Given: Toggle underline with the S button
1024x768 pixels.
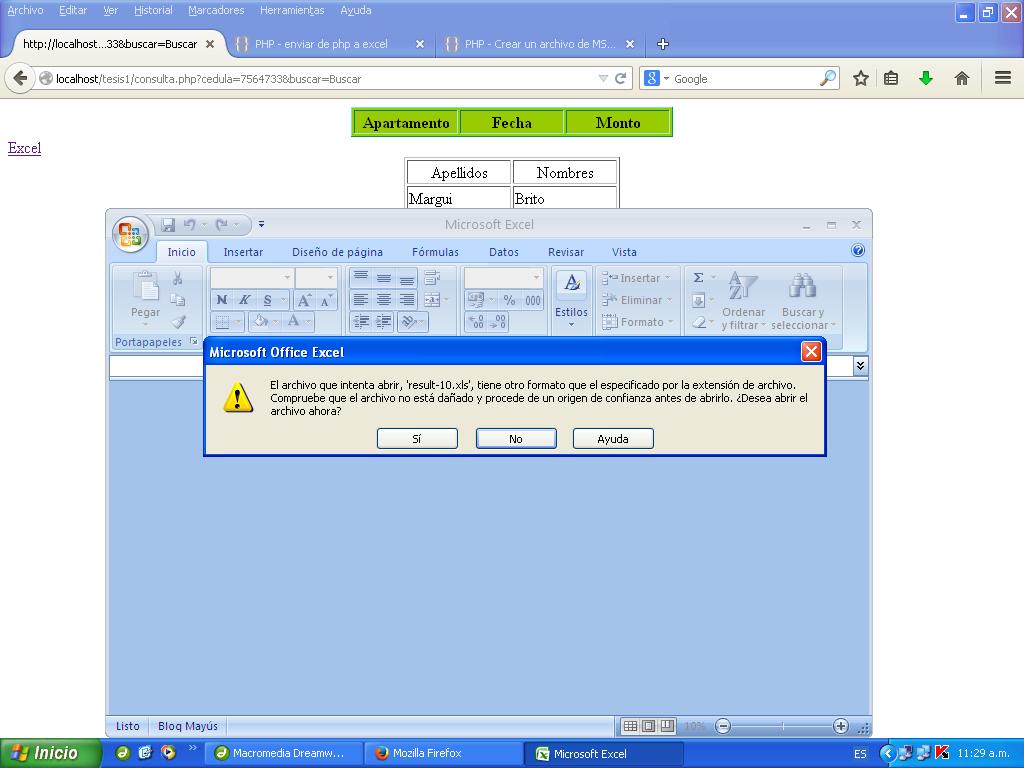Looking at the screenshot, I should pyautogui.click(x=267, y=300).
